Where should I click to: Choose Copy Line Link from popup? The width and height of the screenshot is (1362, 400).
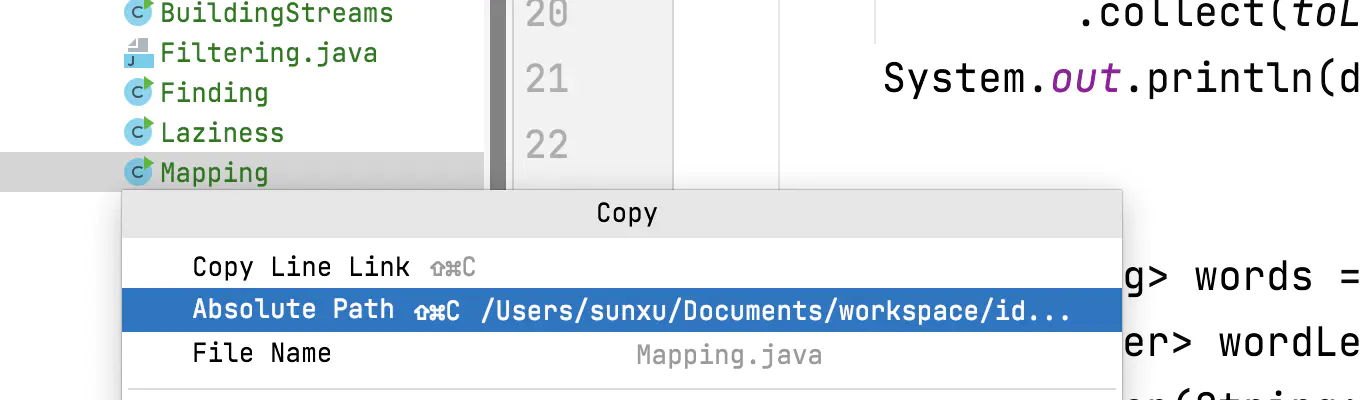301,267
